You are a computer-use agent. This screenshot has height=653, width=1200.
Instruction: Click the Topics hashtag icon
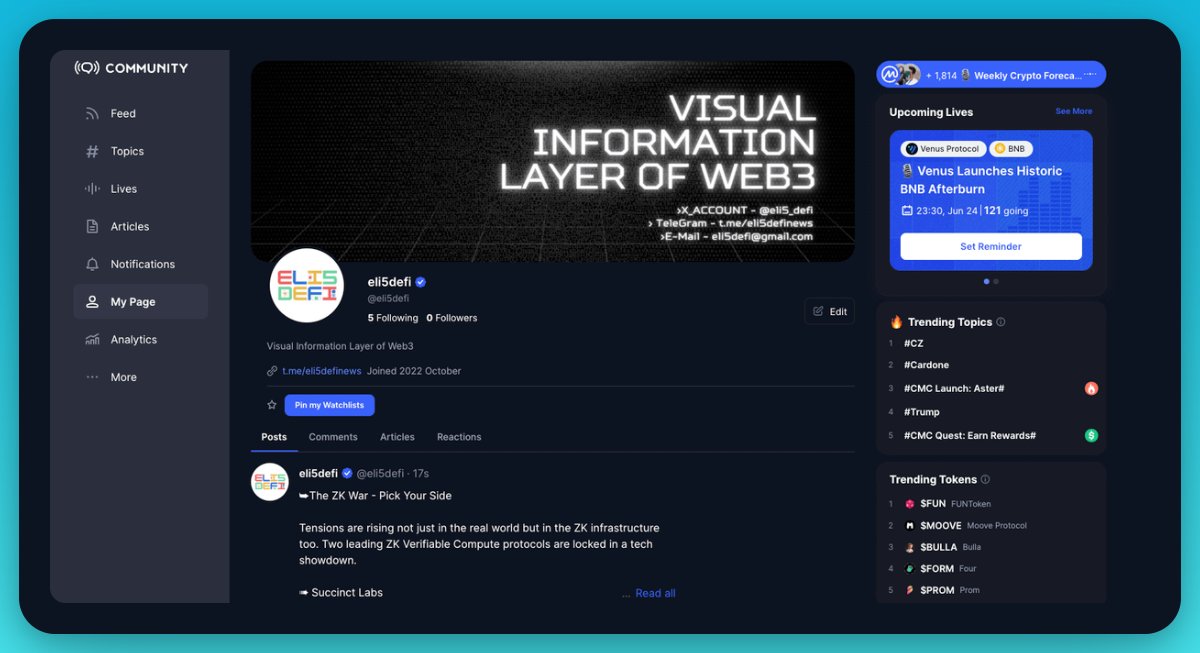92,151
